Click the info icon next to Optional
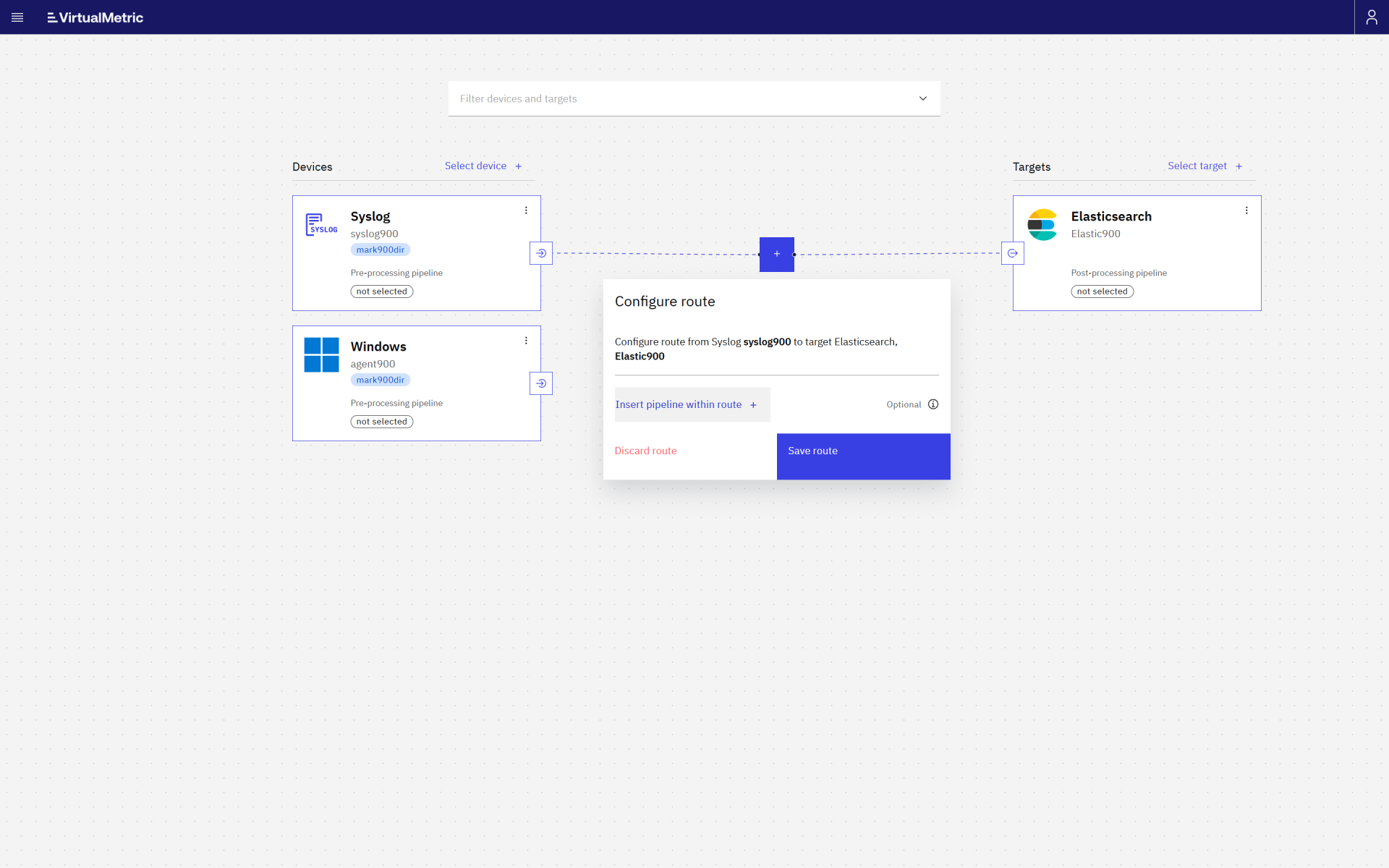1389x868 pixels. pyautogui.click(x=933, y=404)
